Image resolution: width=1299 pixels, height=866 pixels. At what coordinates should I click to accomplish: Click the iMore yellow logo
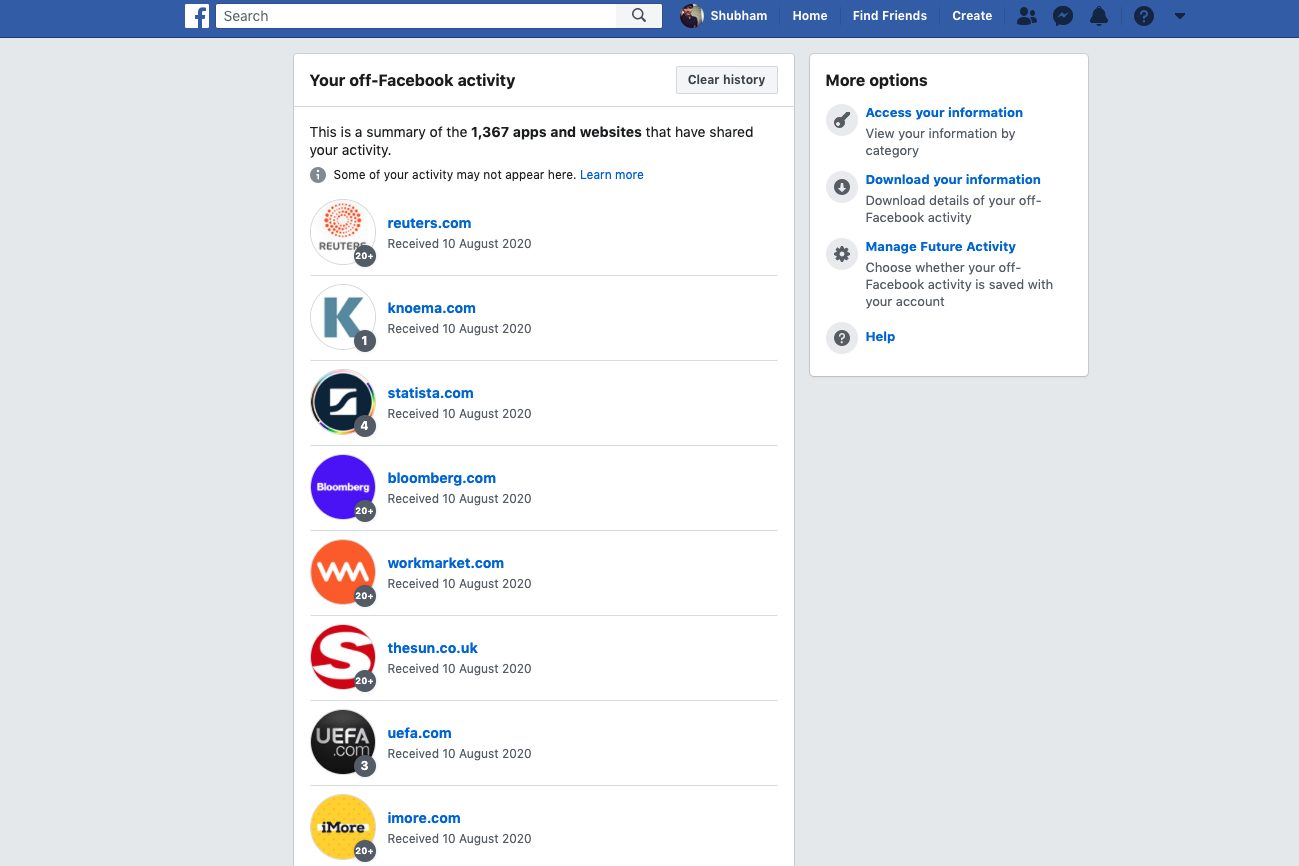[x=343, y=827]
